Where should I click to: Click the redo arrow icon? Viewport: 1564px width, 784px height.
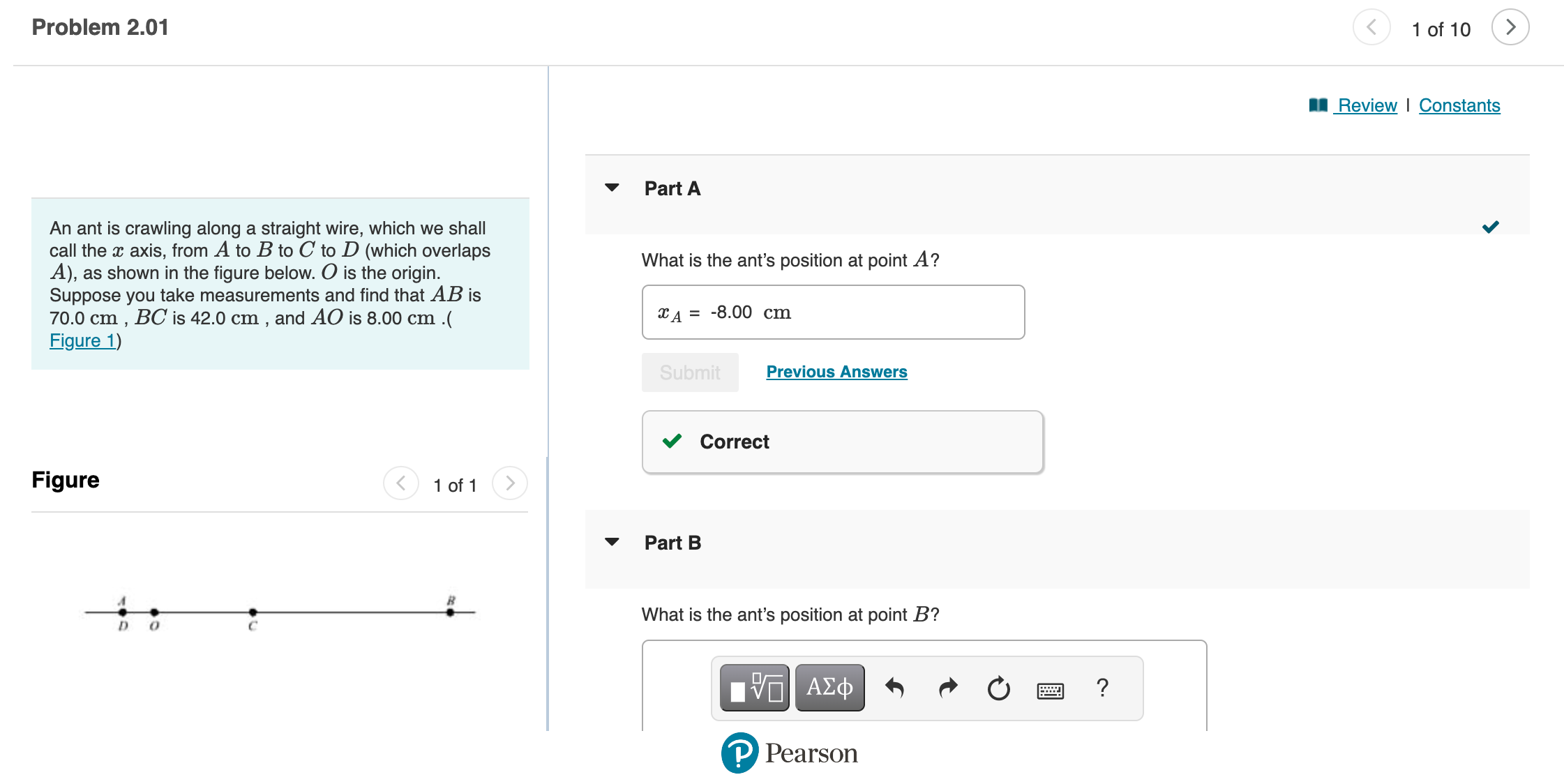pos(947,688)
